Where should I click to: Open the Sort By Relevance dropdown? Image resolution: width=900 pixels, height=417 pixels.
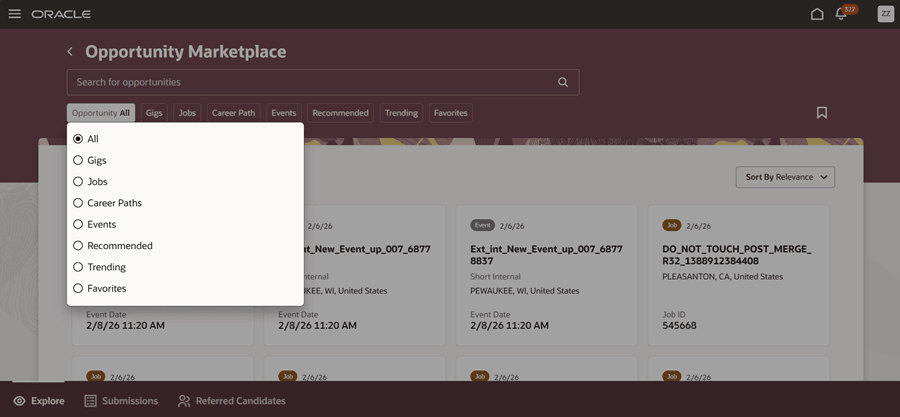(x=785, y=177)
